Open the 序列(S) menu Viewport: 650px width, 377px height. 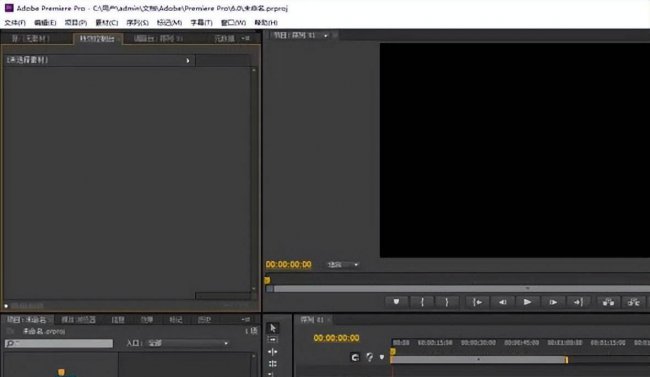coord(138,22)
